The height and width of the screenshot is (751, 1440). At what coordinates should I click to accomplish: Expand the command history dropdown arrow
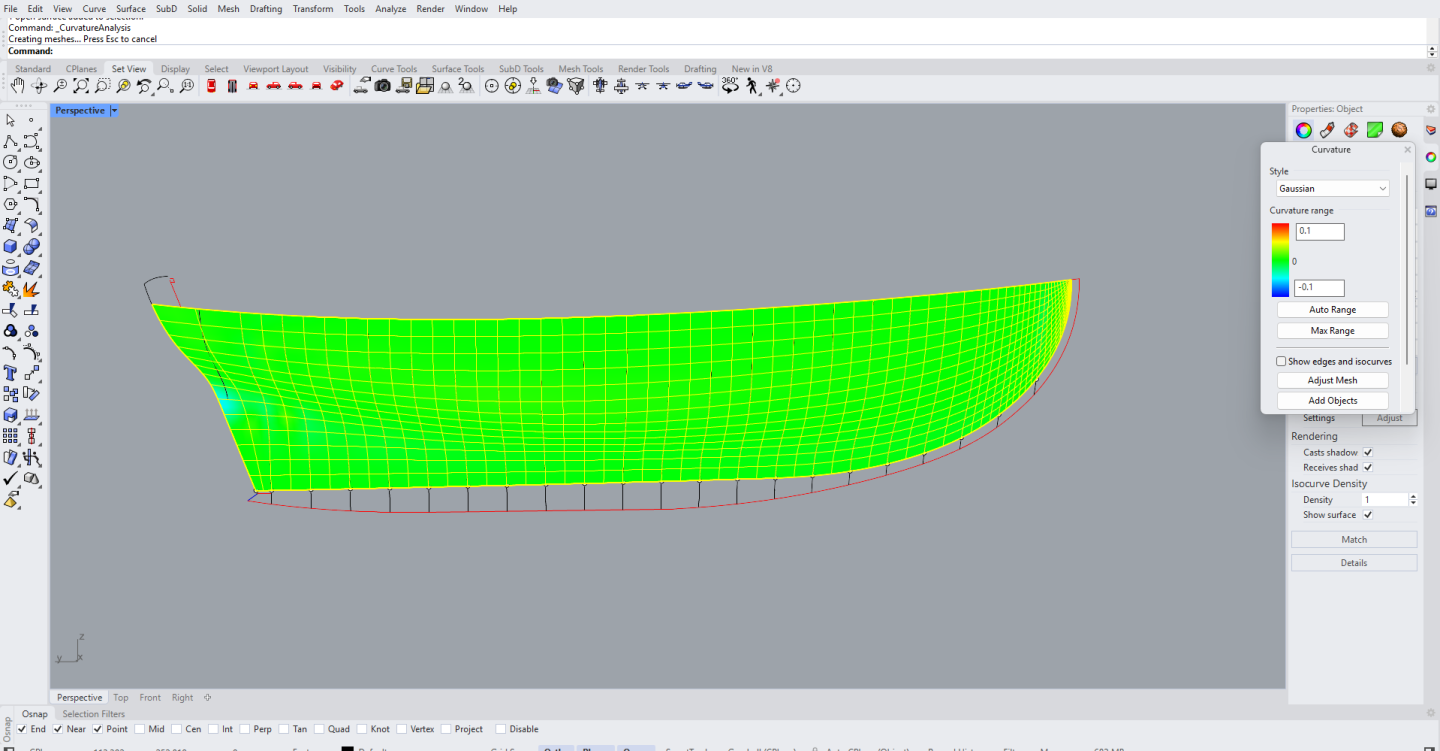1432,51
